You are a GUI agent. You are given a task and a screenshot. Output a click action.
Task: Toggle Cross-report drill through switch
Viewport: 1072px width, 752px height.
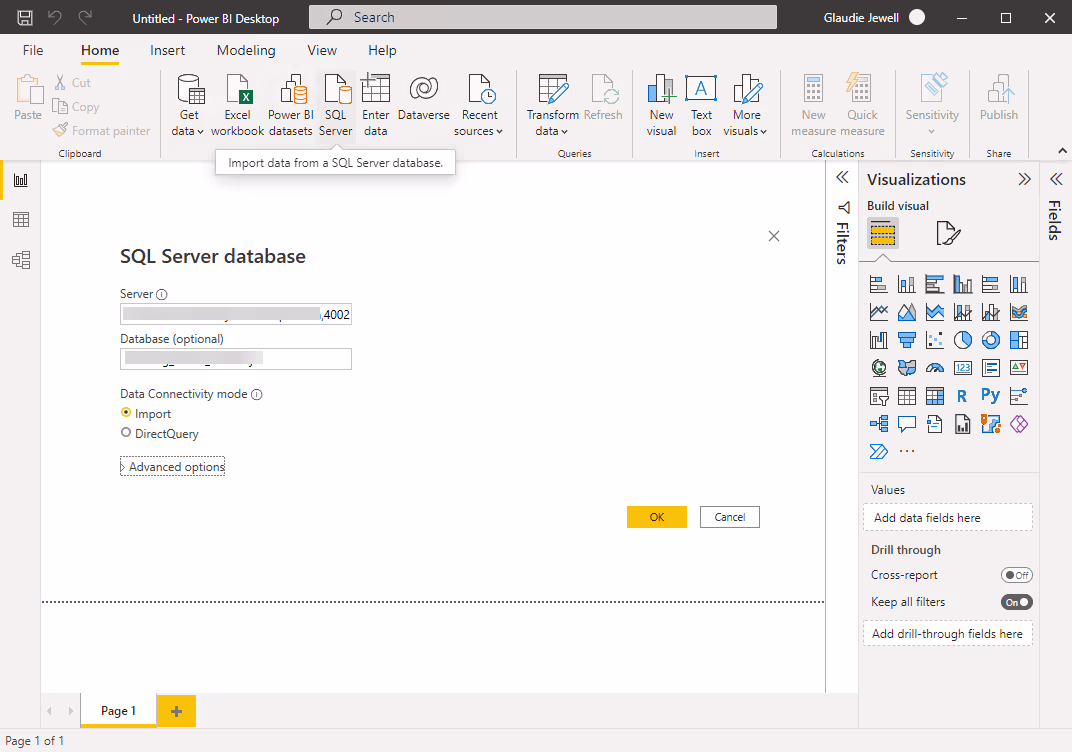pos(1016,575)
